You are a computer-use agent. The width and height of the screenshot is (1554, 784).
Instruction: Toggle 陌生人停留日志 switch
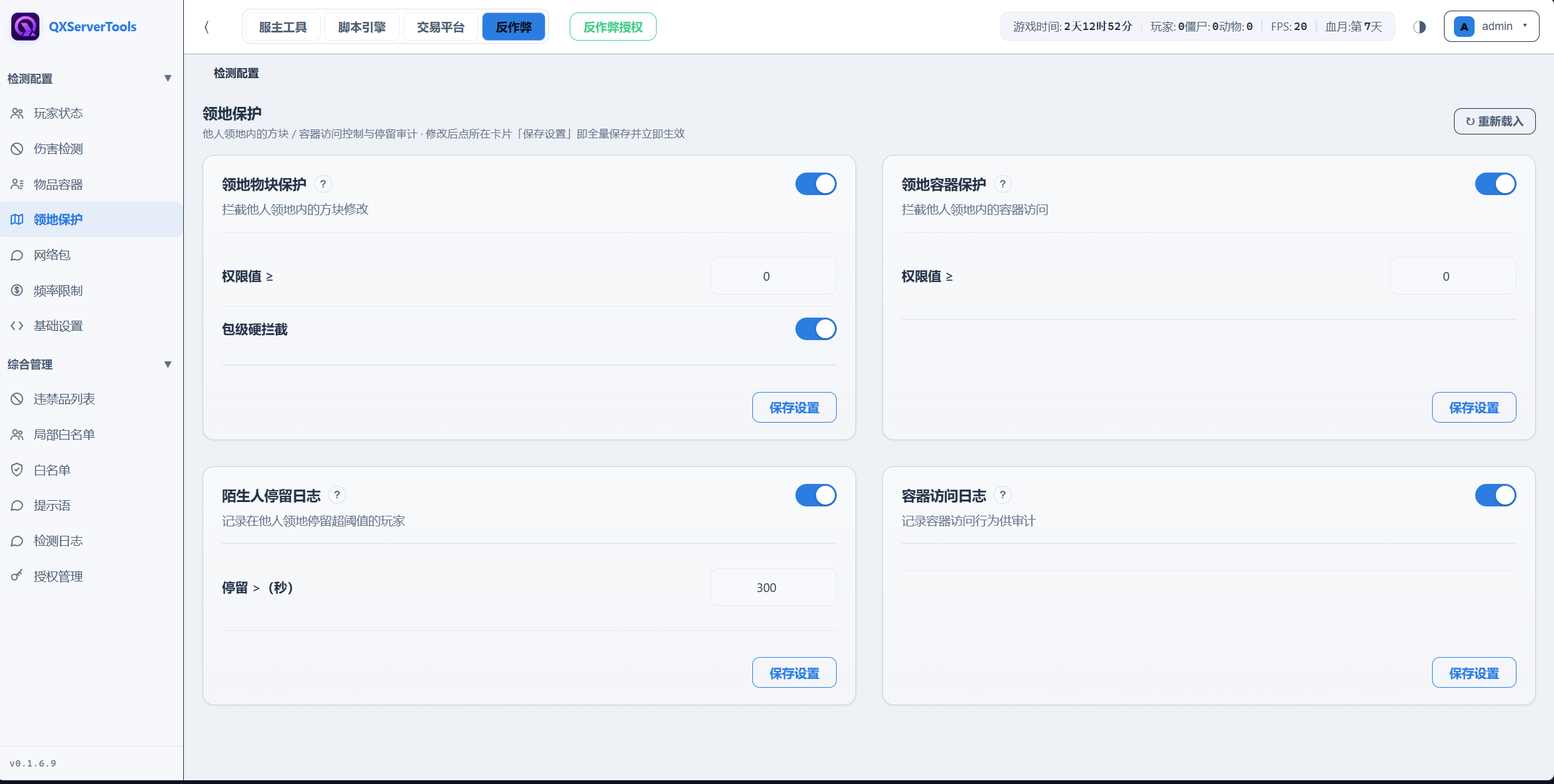(815, 495)
